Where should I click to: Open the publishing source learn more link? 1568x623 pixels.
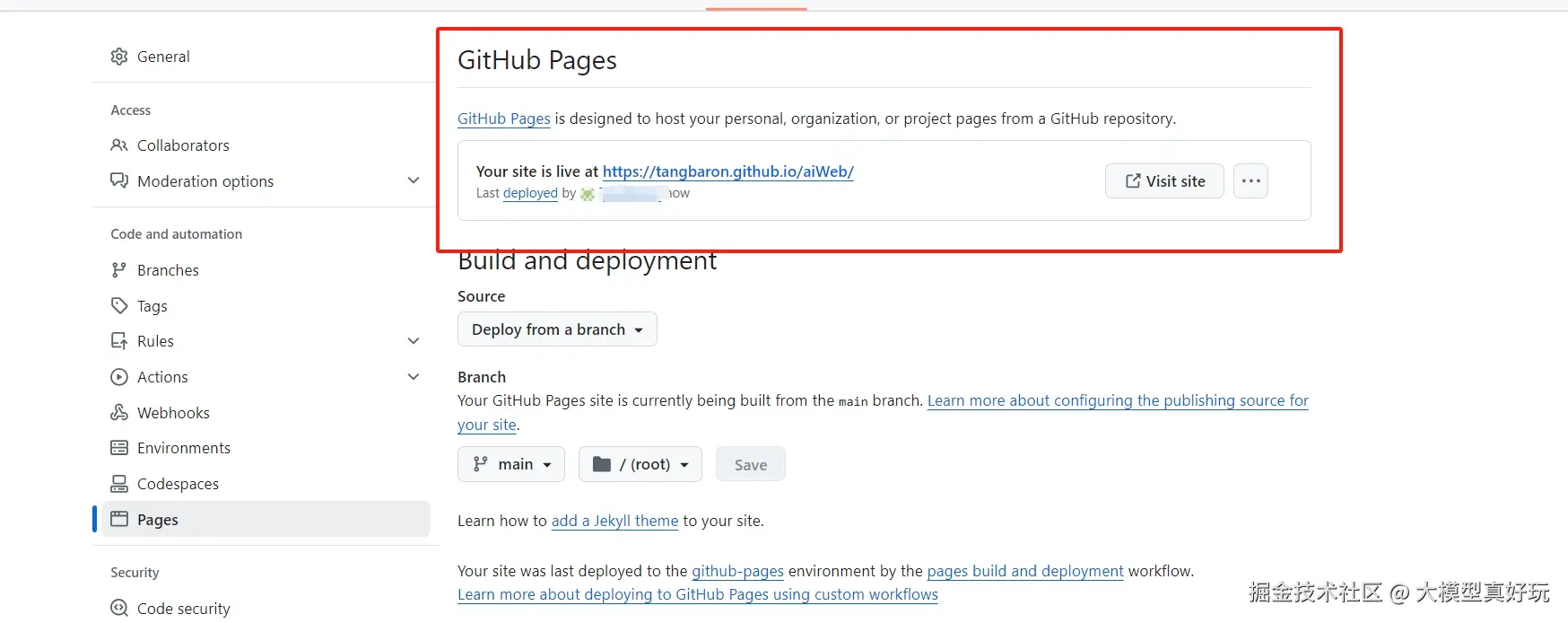pos(1118,400)
